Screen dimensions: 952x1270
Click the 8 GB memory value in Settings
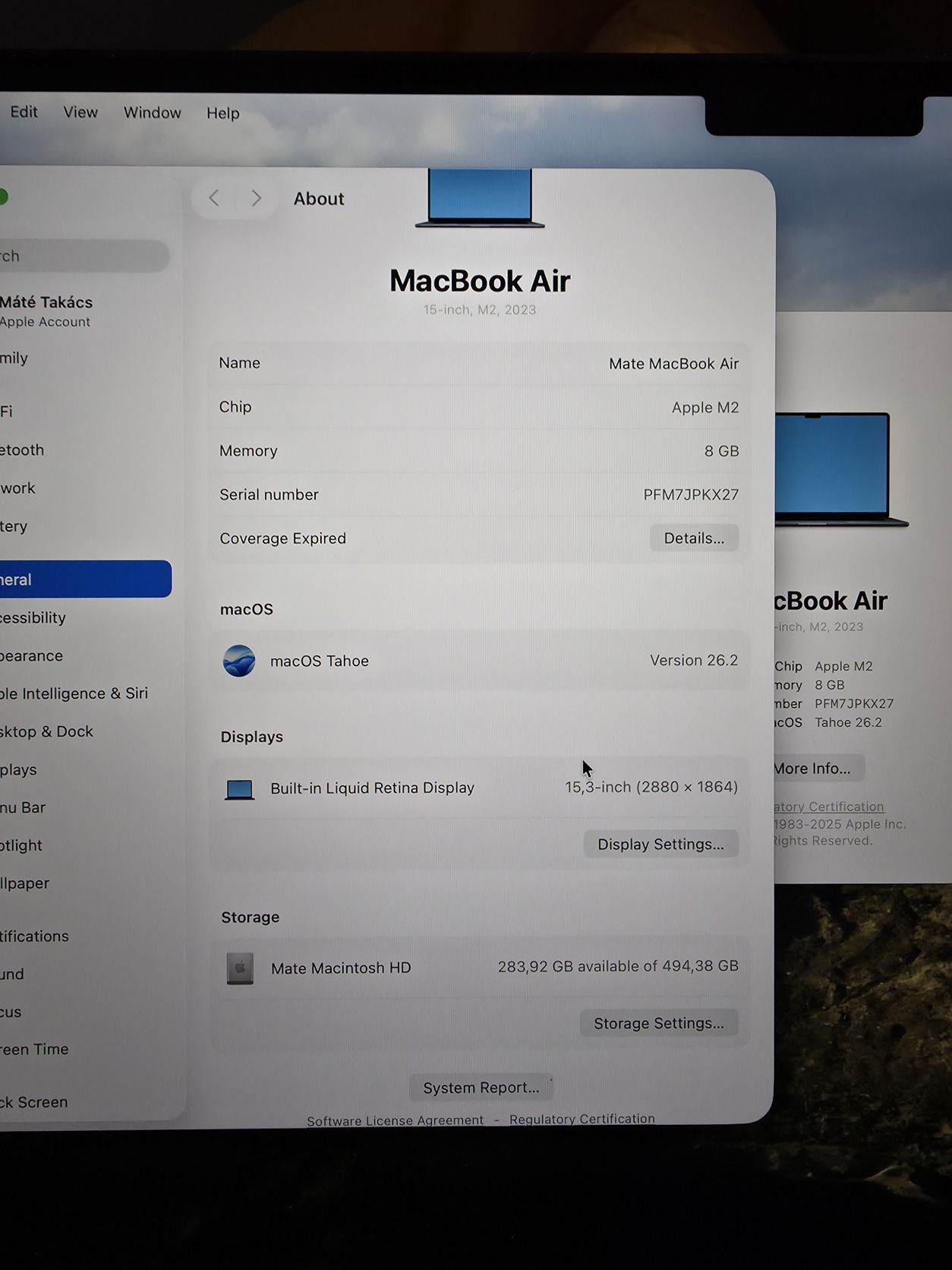click(721, 451)
